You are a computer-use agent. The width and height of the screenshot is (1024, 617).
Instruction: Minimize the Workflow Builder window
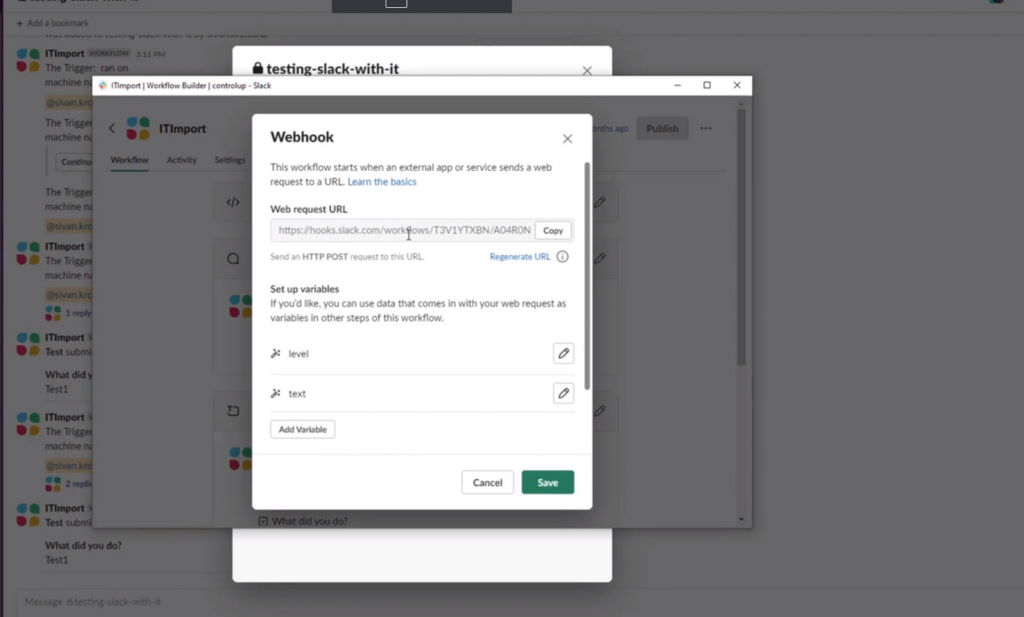coord(677,86)
